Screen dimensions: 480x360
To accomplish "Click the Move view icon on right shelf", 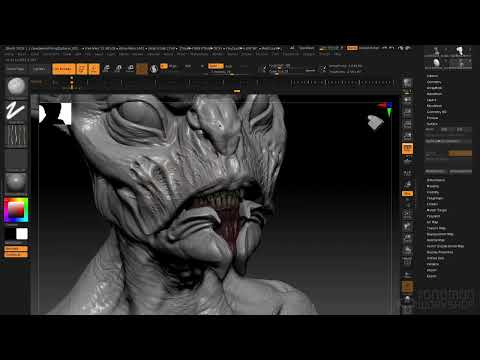I will tap(407, 226).
